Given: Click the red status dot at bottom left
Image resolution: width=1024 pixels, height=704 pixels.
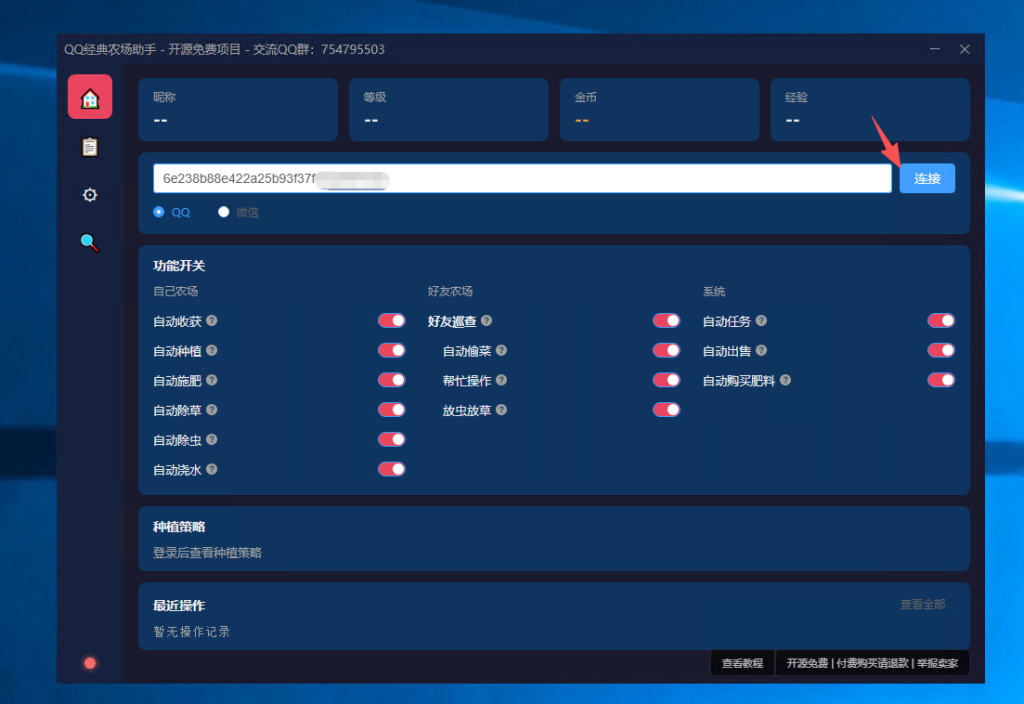Looking at the screenshot, I should (90, 662).
